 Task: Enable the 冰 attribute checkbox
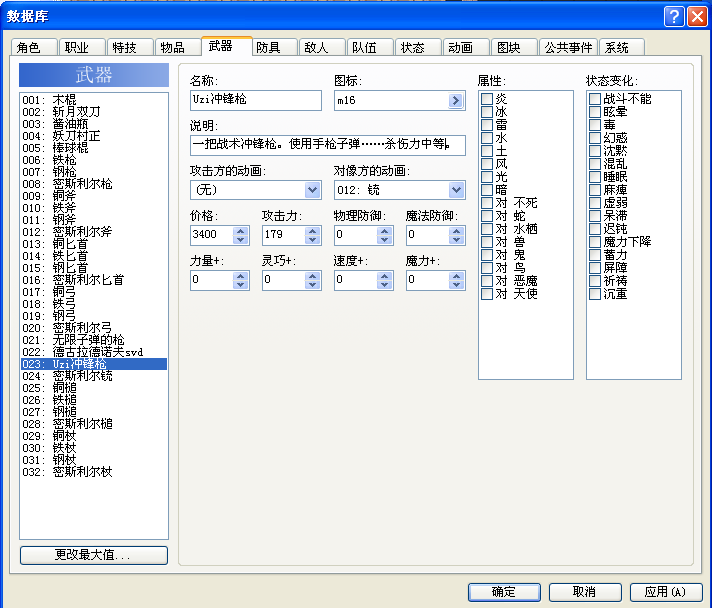[x=487, y=112]
